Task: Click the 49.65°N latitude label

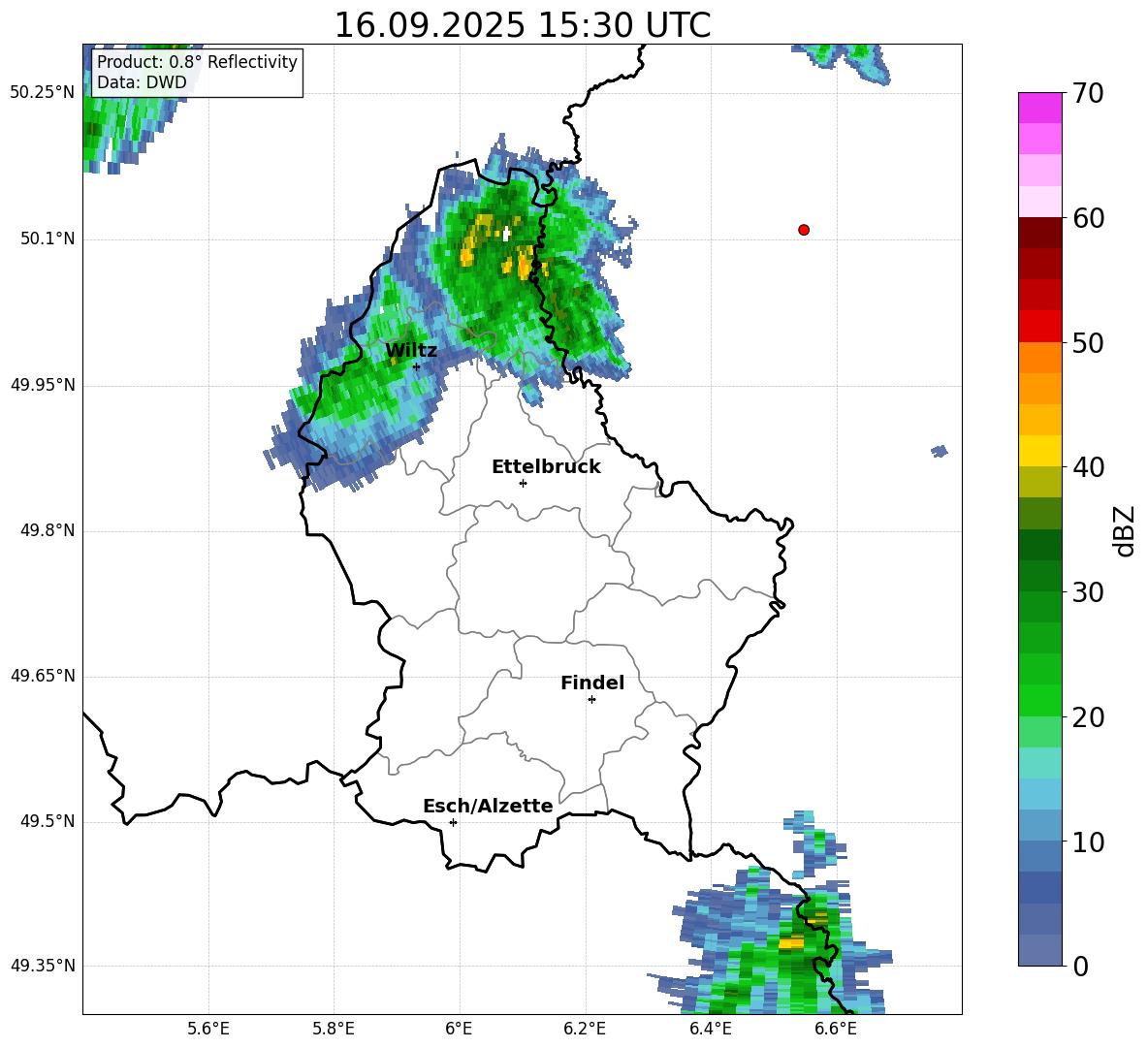Action: coord(43,675)
